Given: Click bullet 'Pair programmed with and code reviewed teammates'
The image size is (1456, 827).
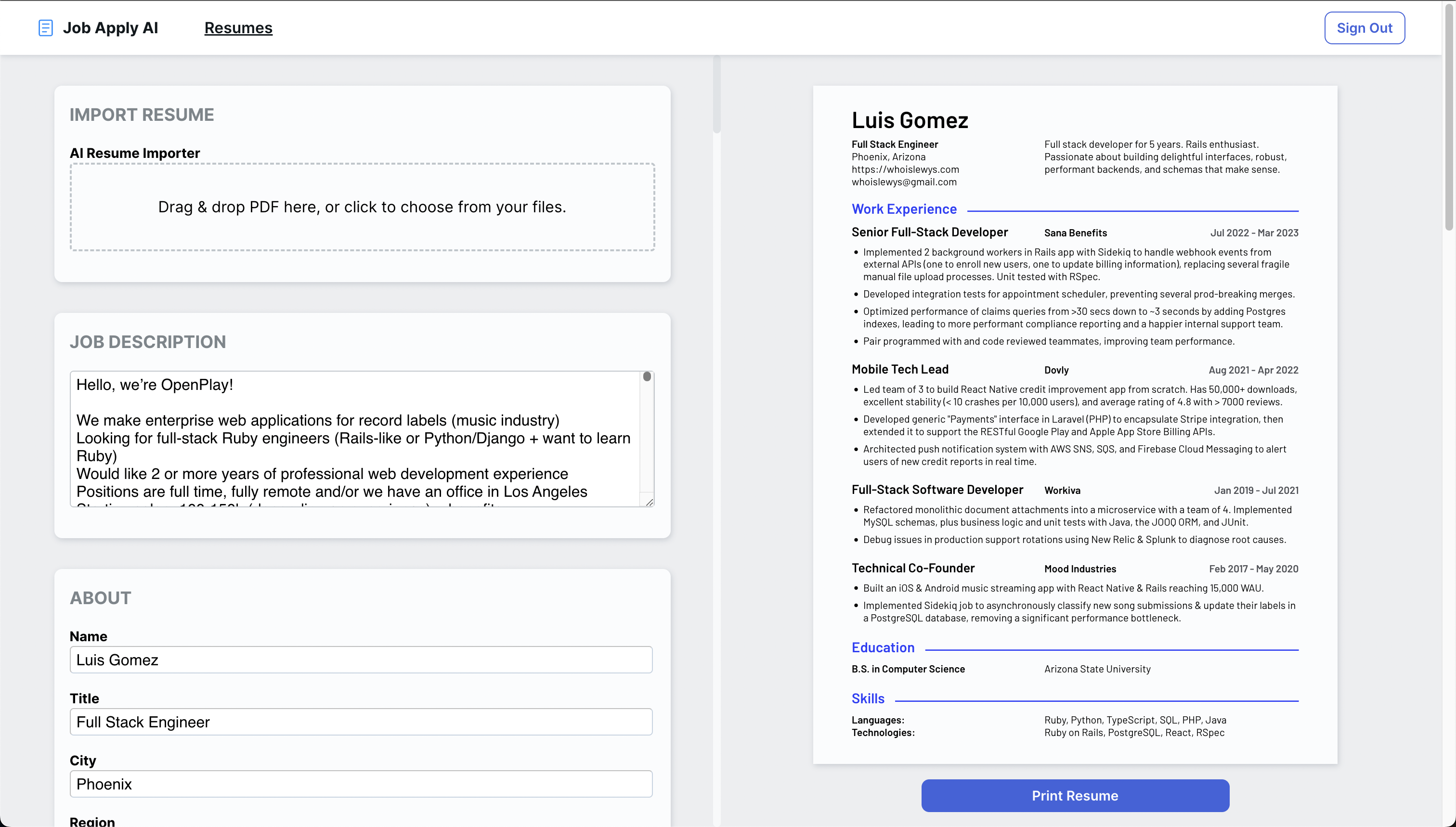Looking at the screenshot, I should tap(1048, 341).
